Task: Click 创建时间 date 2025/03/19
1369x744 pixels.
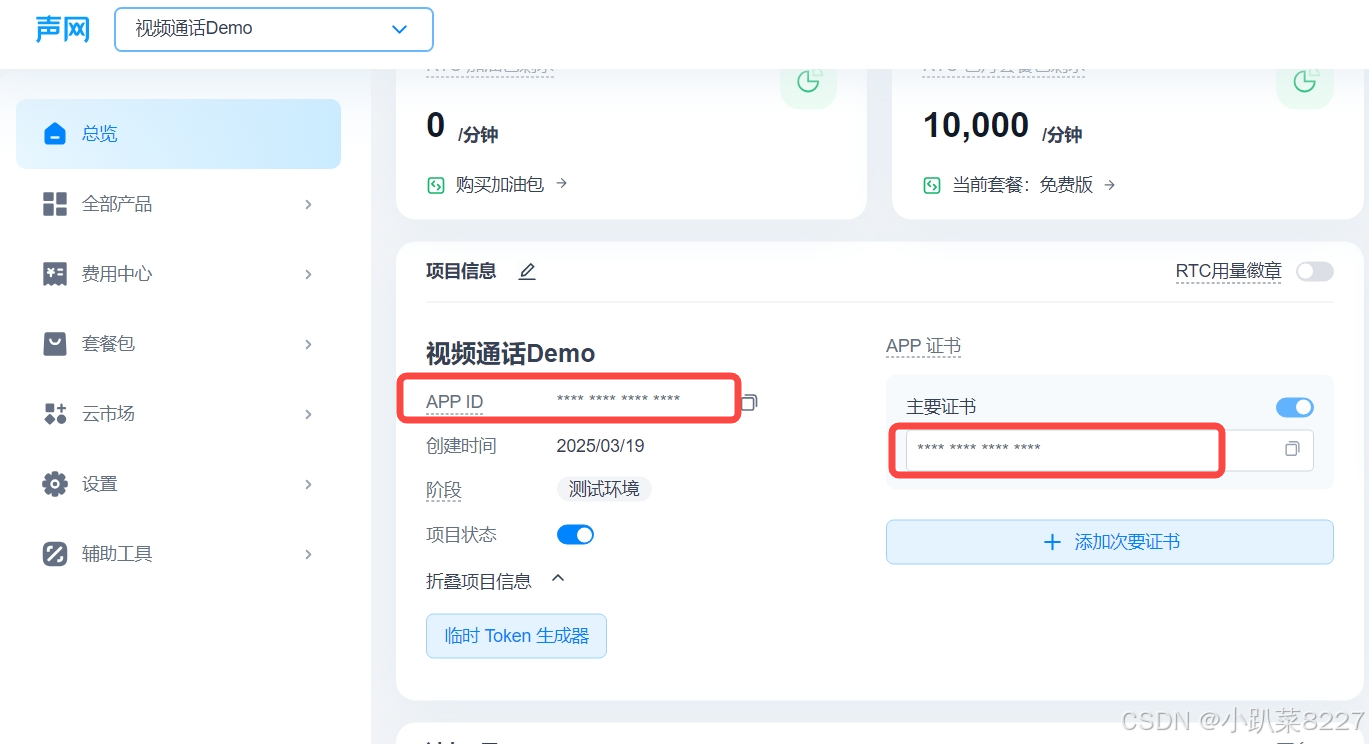Action: click(x=600, y=446)
